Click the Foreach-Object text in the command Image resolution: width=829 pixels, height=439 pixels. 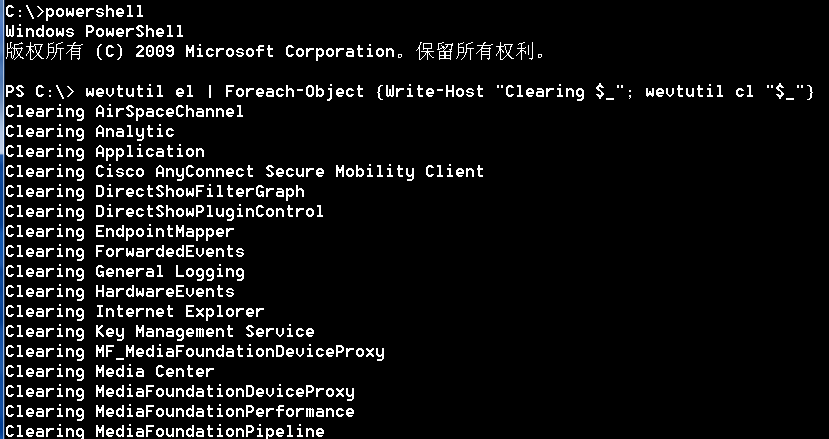294,92
